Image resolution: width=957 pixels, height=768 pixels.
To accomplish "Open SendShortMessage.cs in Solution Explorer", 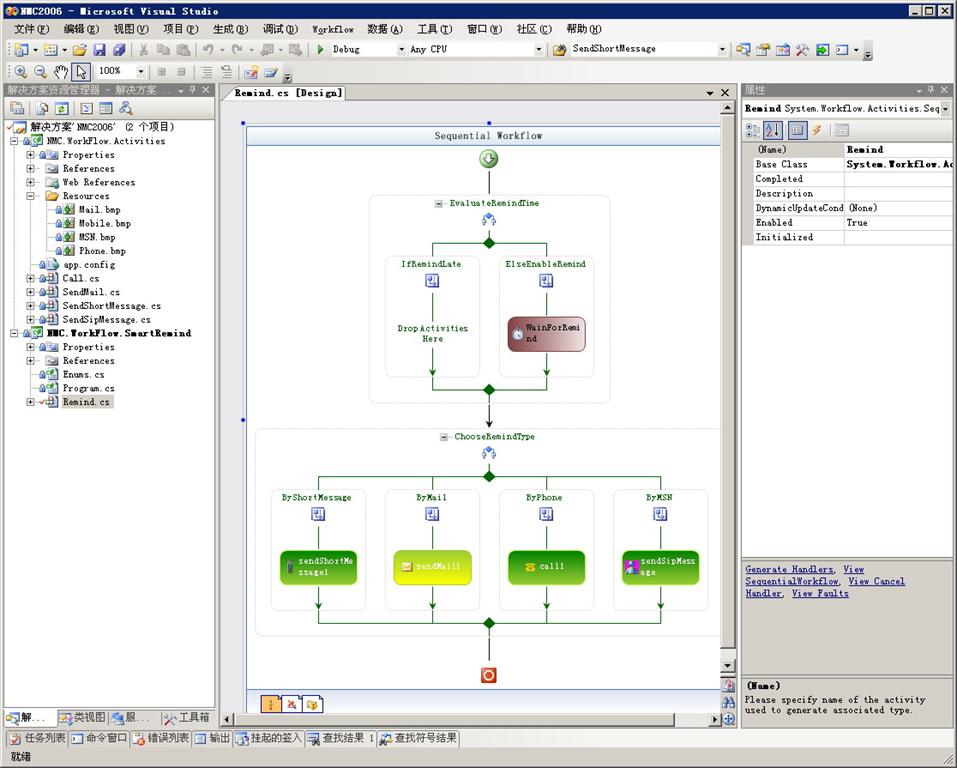I will coord(112,306).
